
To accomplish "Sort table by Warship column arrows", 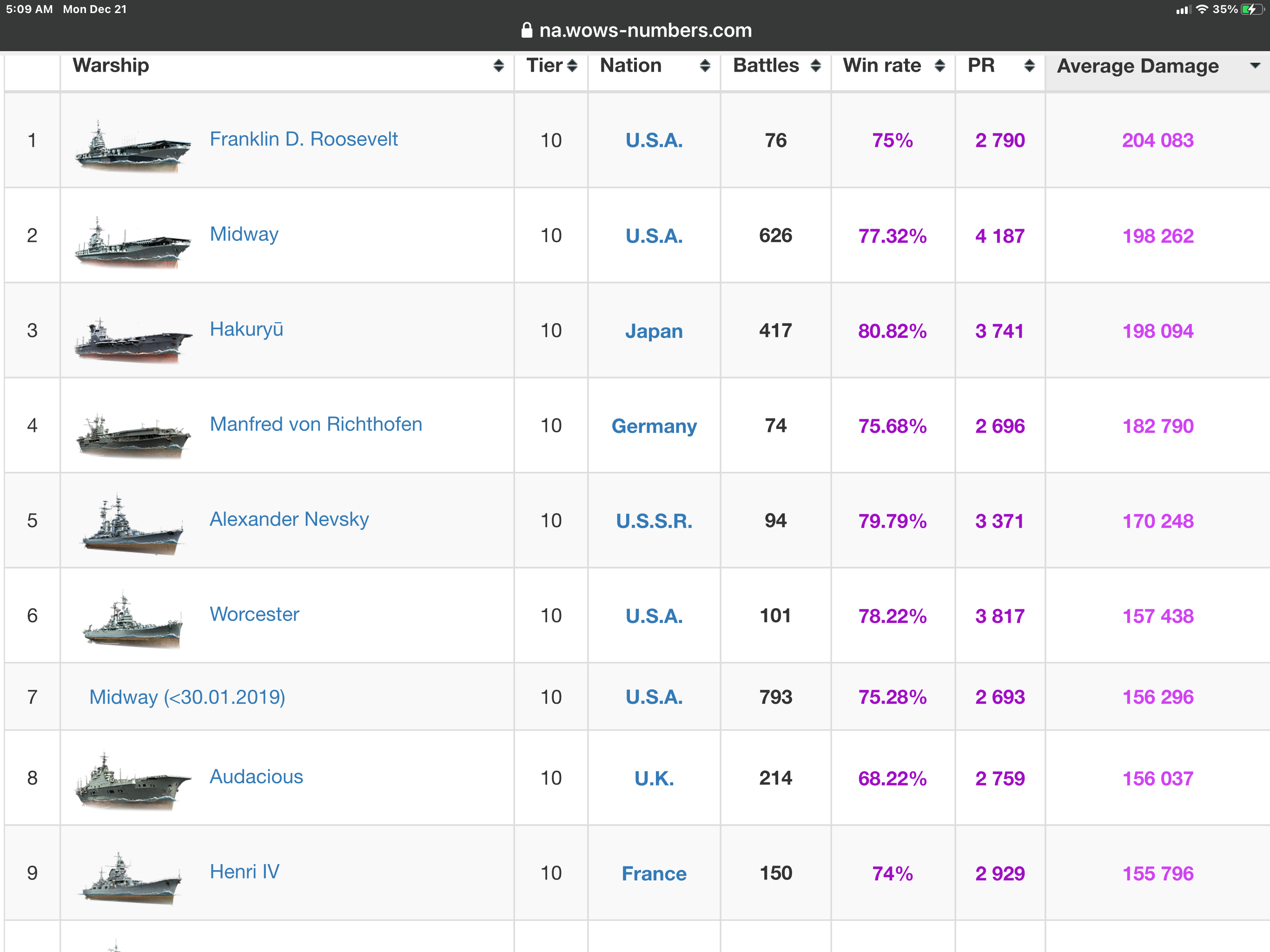I will [x=498, y=66].
